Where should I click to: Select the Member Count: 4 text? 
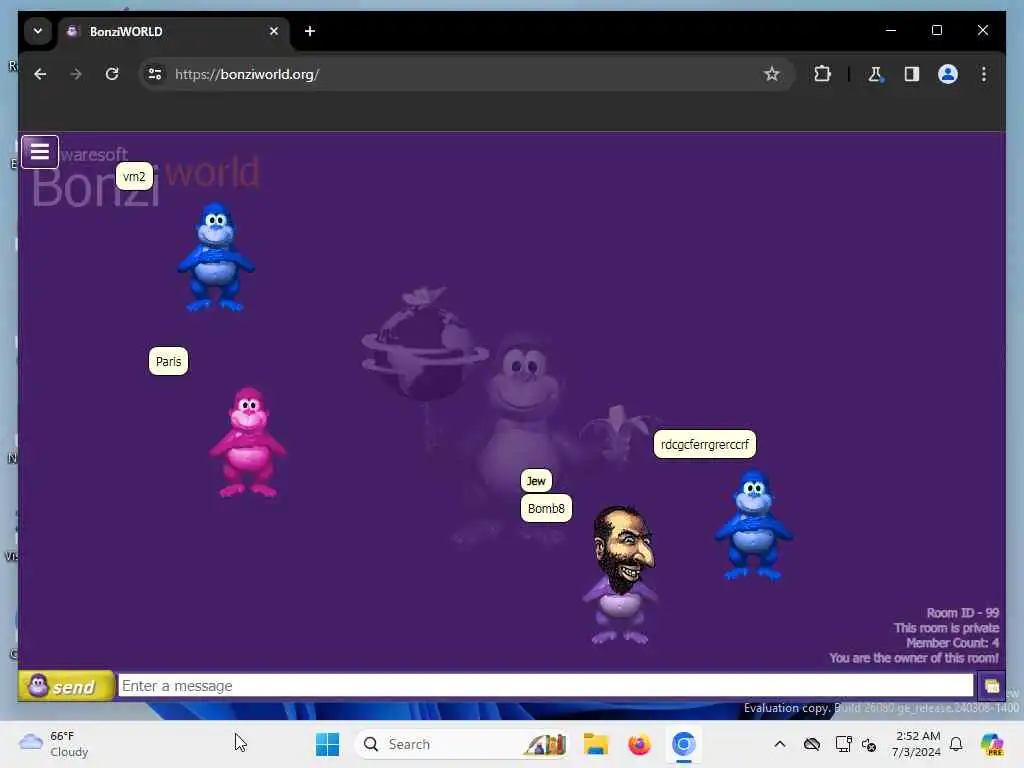952,643
